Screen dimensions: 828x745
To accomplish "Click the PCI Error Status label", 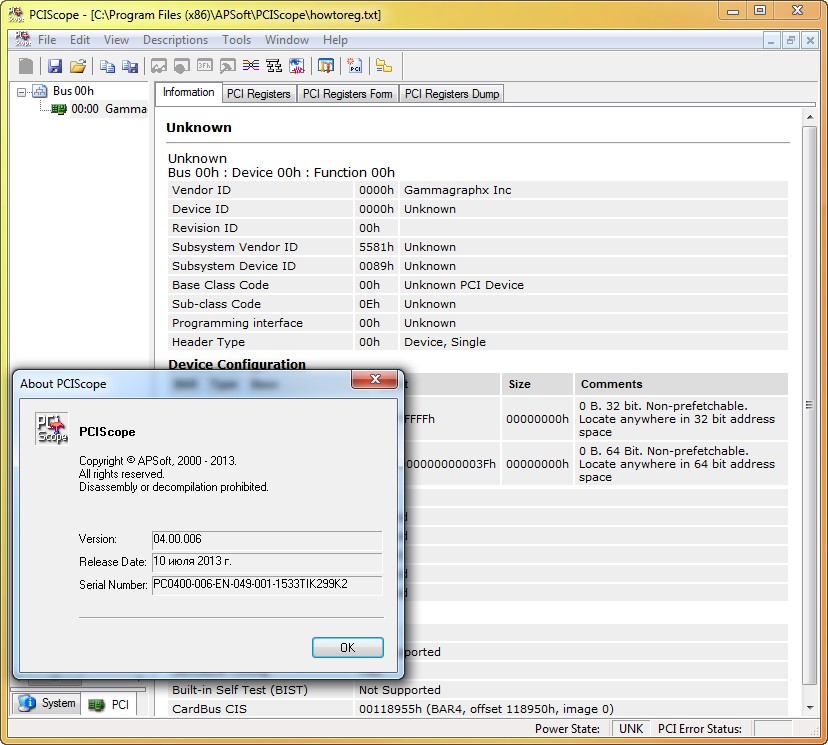I will [700, 729].
